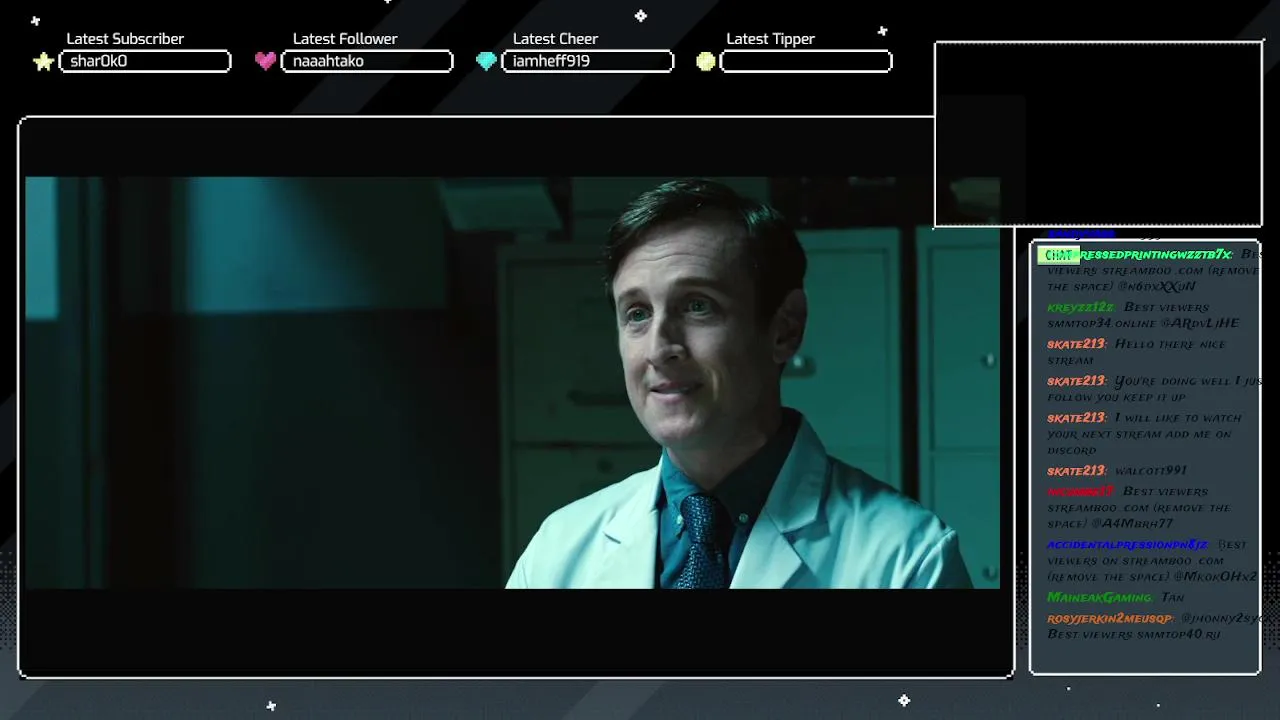
Task: Open skate213 on 'You're doing well' message
Action: (x=1076, y=381)
